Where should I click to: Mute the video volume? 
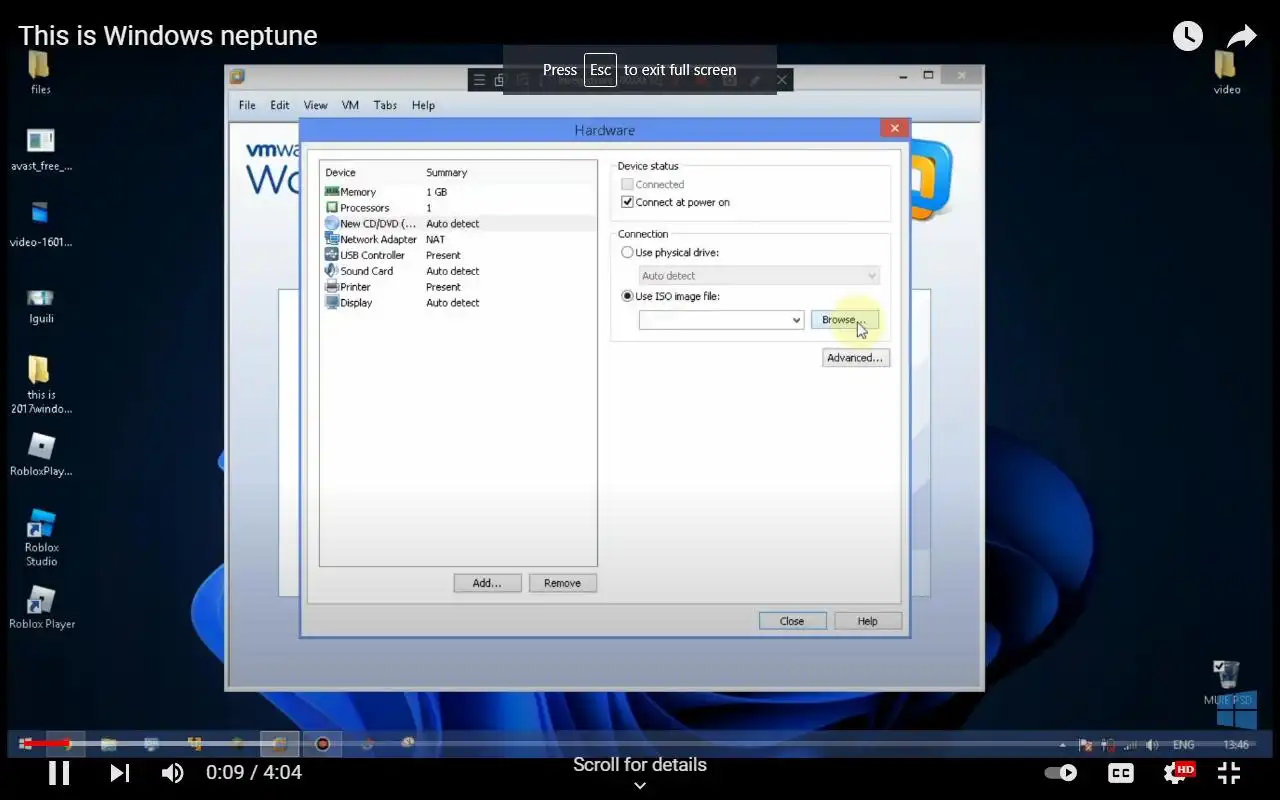coord(173,773)
